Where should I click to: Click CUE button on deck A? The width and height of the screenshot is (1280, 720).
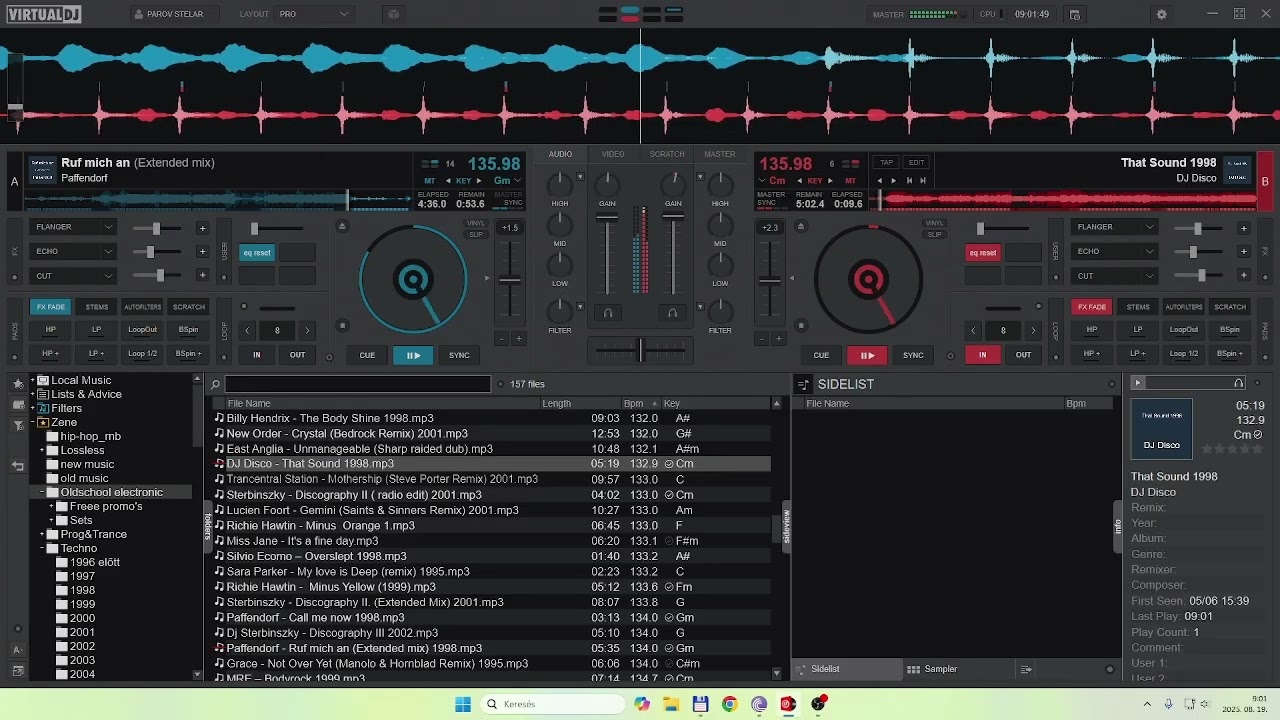[367, 355]
